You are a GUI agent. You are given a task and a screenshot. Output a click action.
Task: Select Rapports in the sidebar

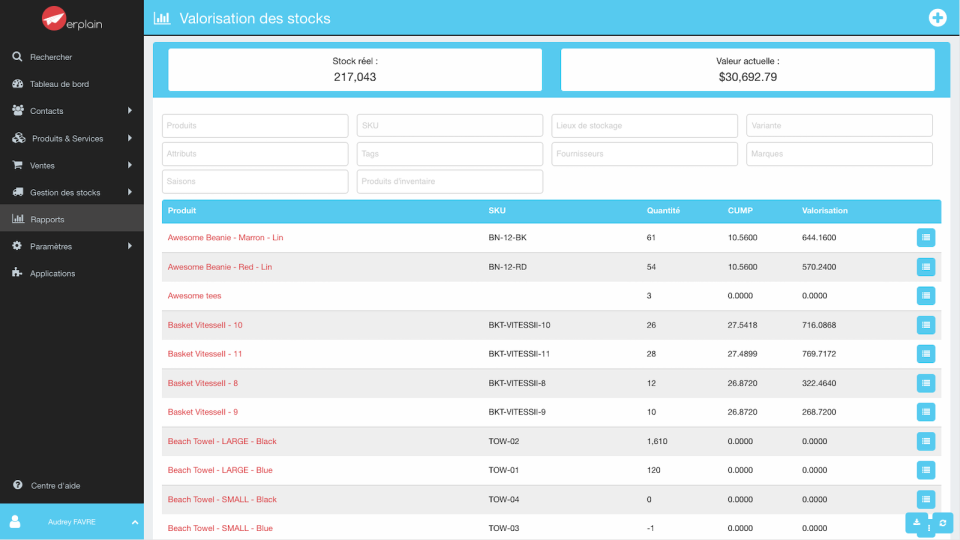pyautogui.click(x=72, y=219)
